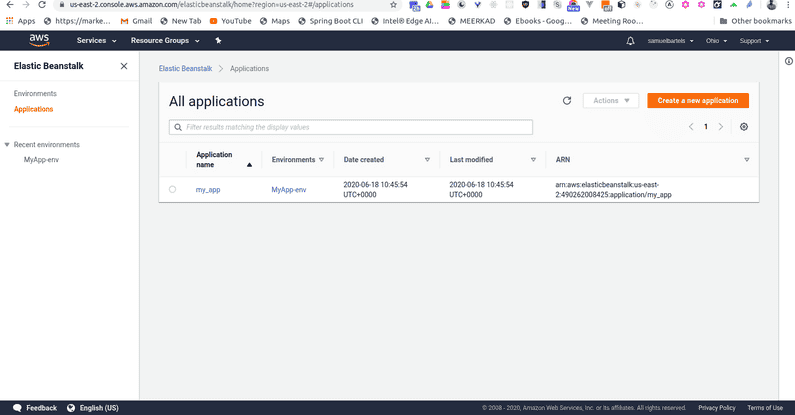Open the Gmail bookmark

coord(136,21)
